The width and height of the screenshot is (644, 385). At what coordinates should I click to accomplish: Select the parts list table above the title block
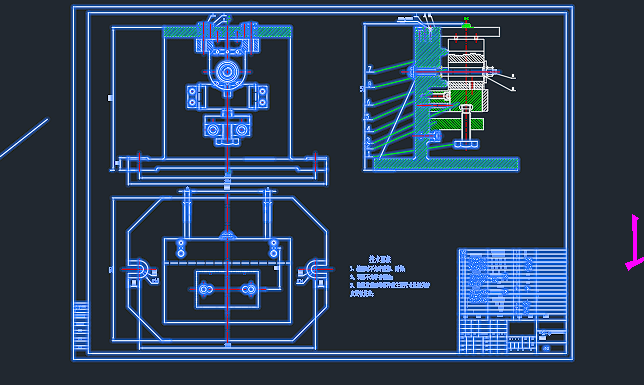click(513, 284)
